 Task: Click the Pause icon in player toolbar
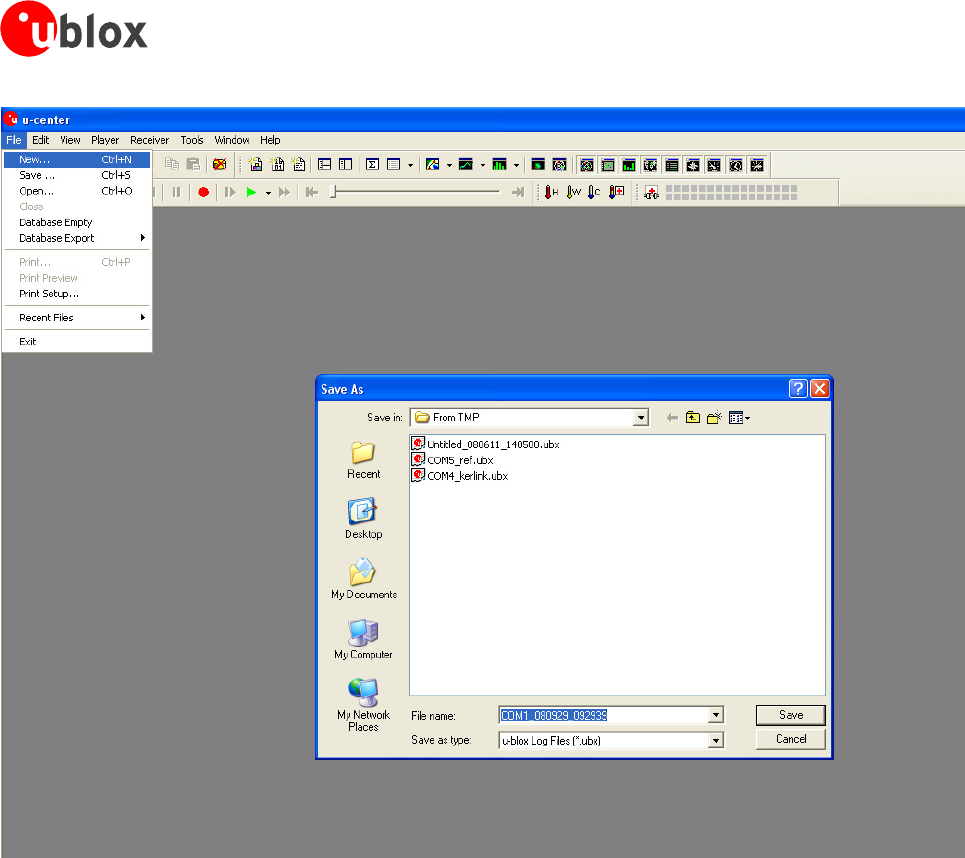177,193
